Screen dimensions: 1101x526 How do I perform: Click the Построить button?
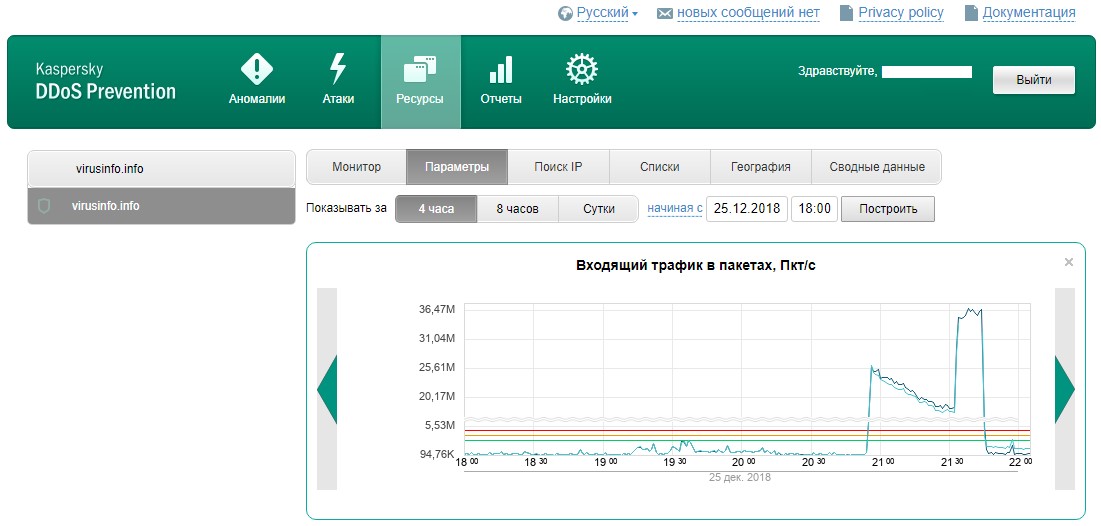(888, 209)
